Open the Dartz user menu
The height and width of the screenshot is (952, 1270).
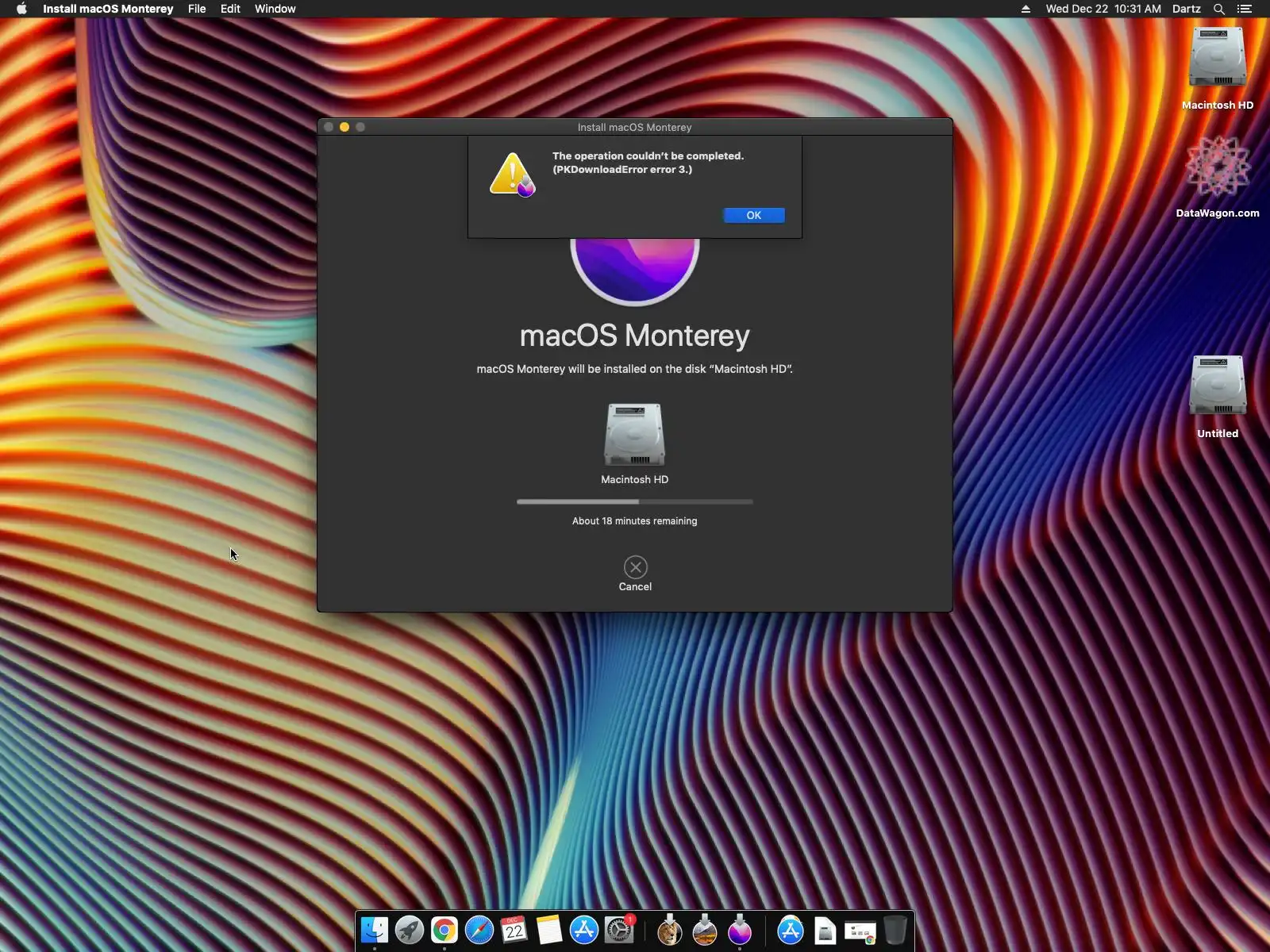[x=1187, y=9]
